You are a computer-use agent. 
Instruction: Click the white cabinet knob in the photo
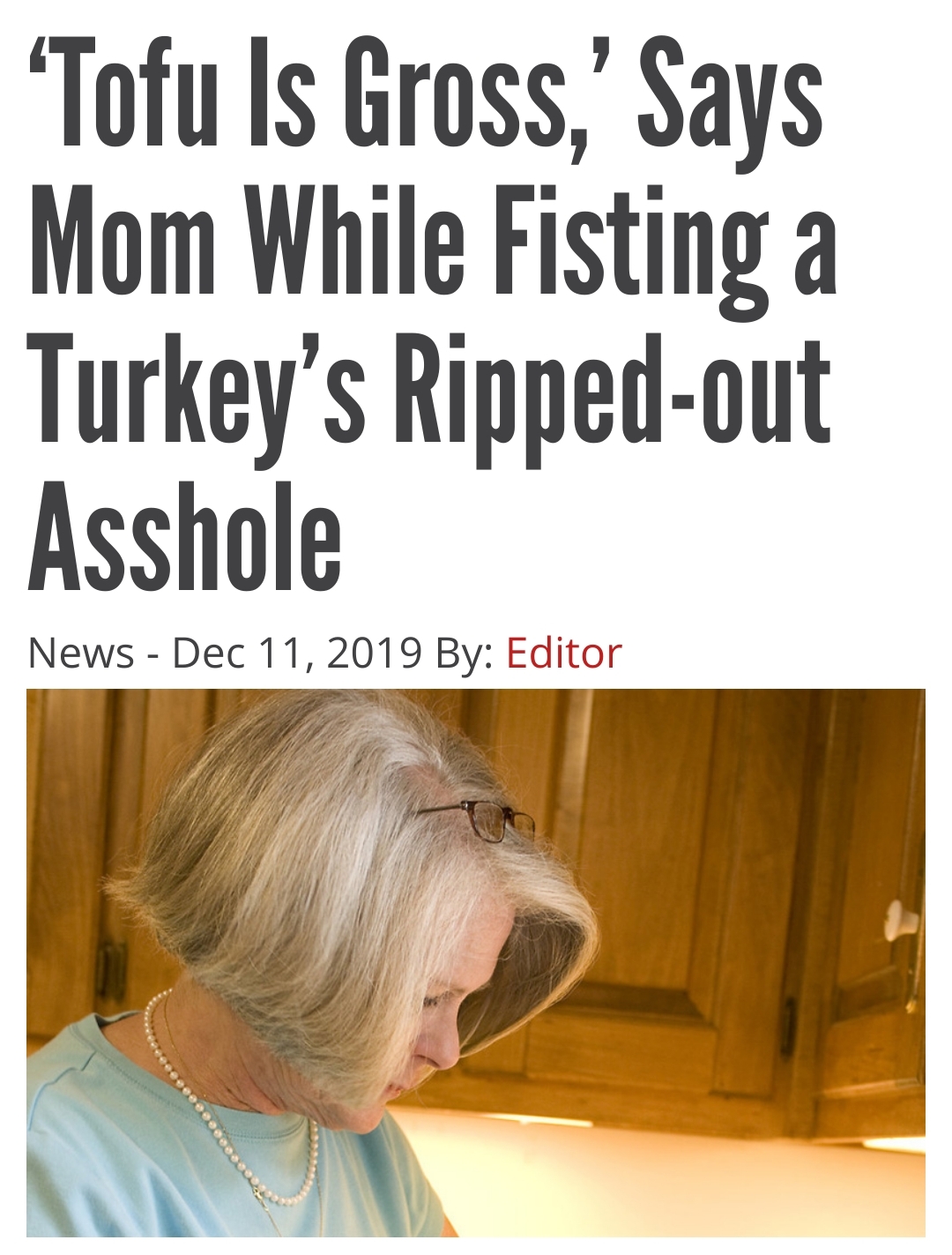901,920
